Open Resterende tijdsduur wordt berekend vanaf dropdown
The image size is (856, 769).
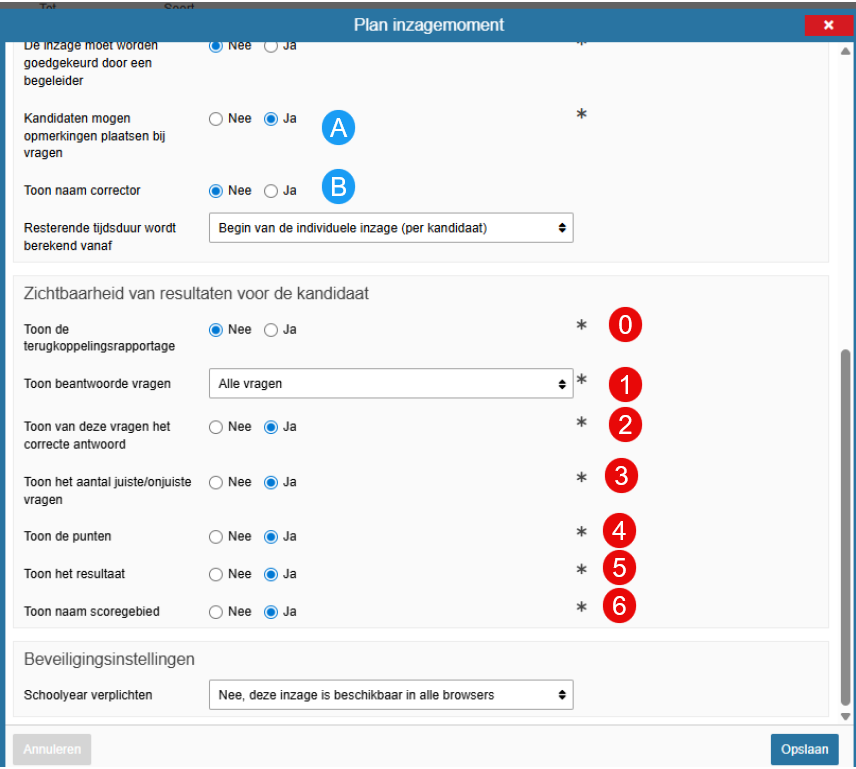[391, 228]
